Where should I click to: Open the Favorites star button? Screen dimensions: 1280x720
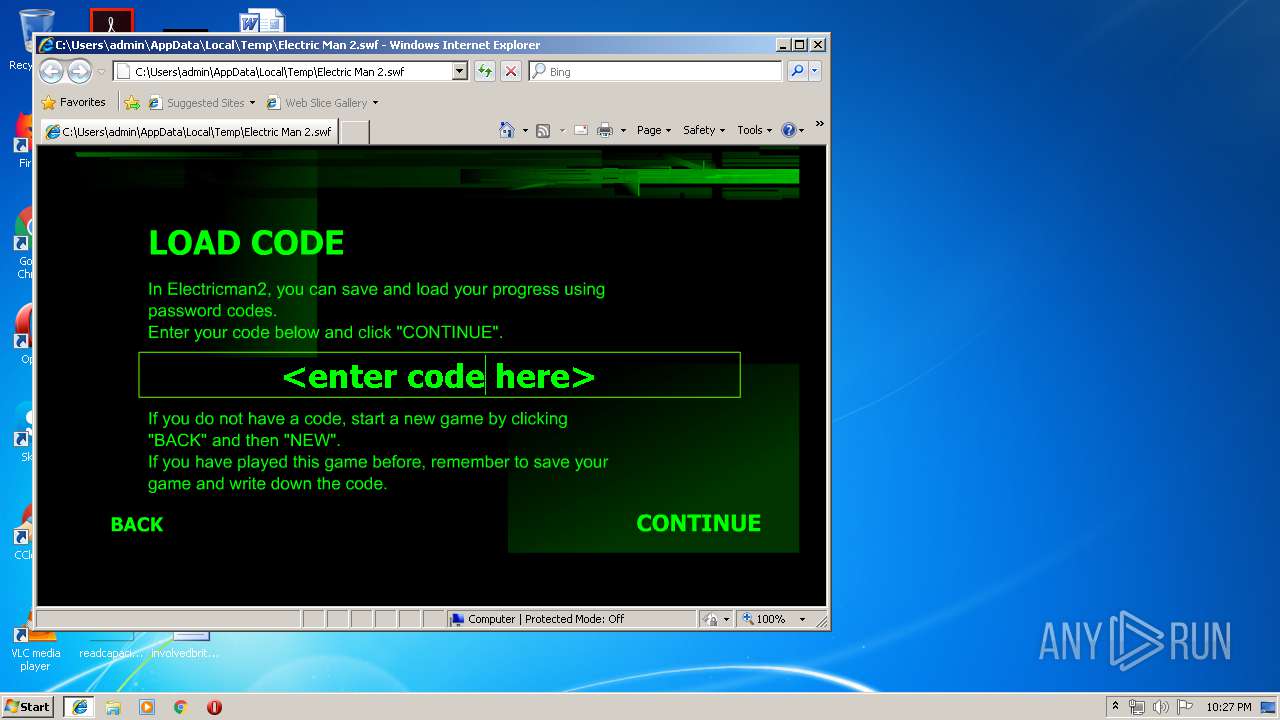coord(73,102)
